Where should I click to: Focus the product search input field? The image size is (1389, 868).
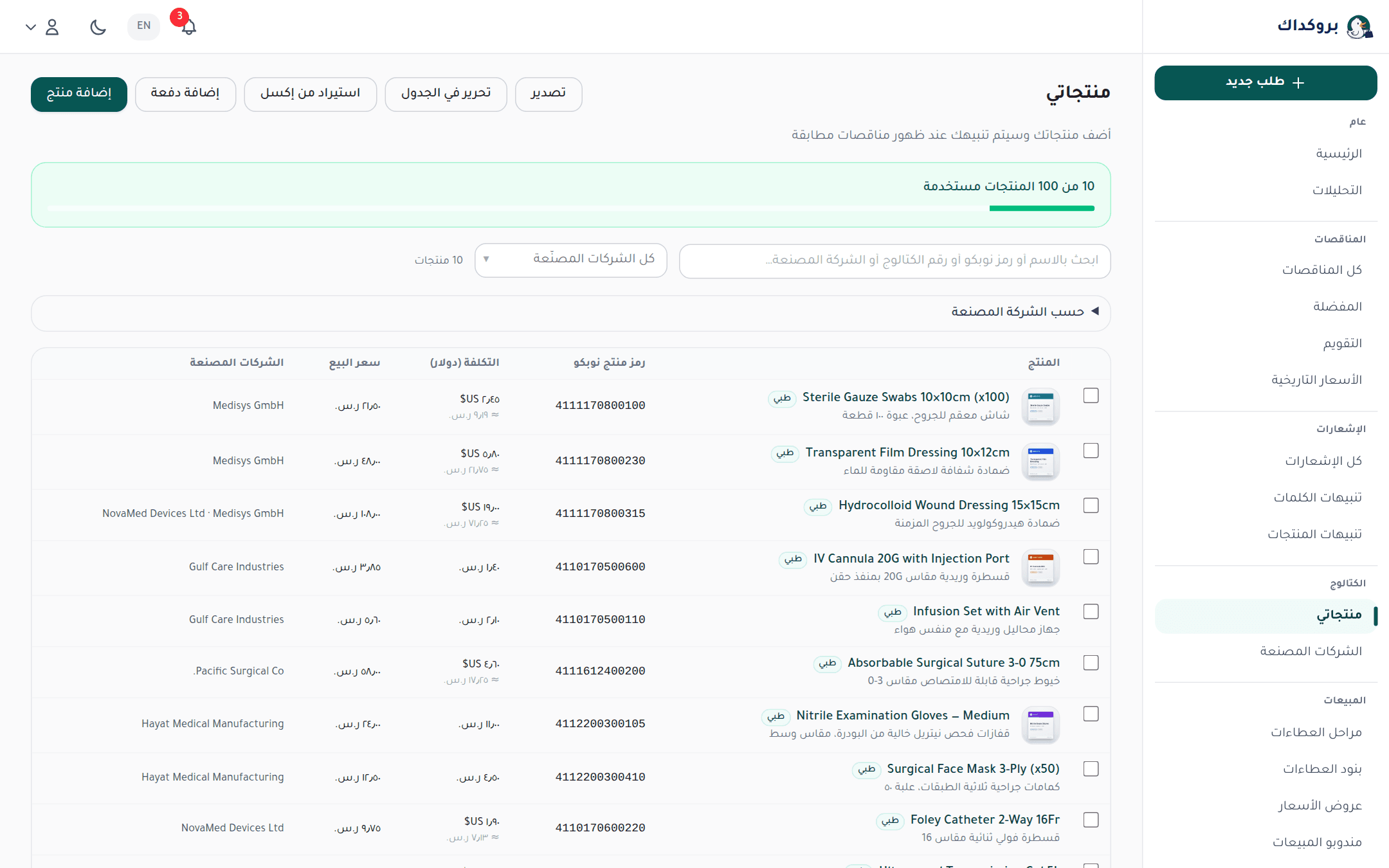(x=894, y=260)
